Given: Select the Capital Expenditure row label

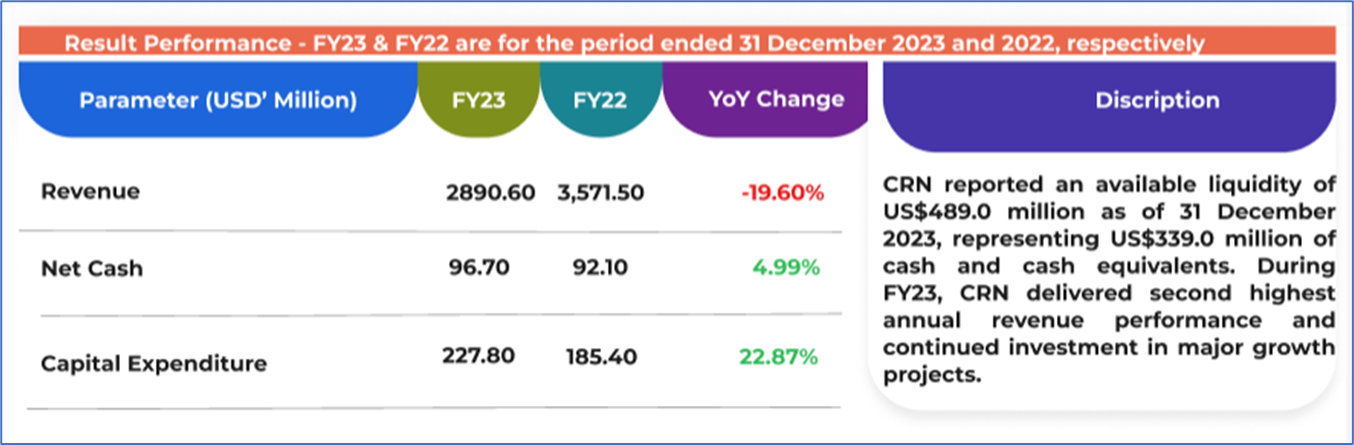Looking at the screenshot, I should tap(154, 363).
